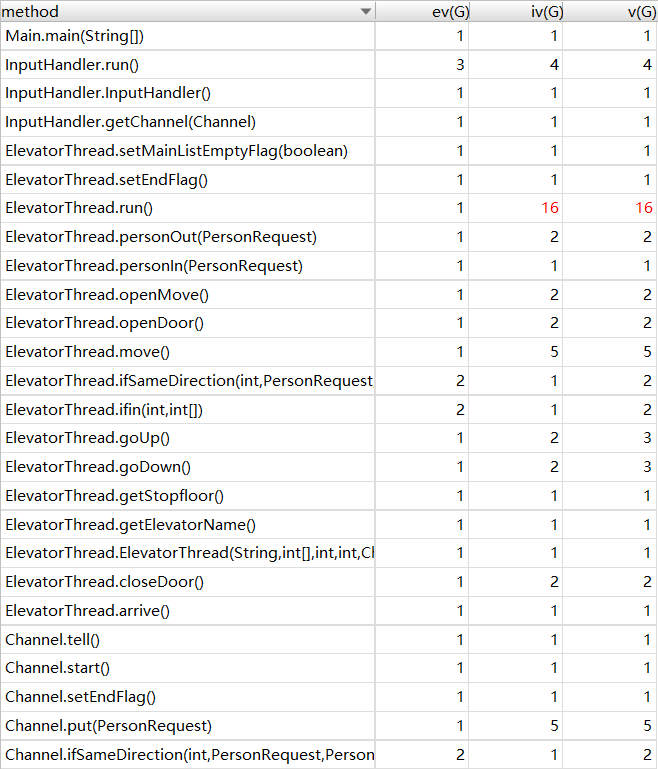Select ElevatorThread.ifSameDirection method row
The height and width of the screenshot is (769, 658).
click(x=329, y=381)
